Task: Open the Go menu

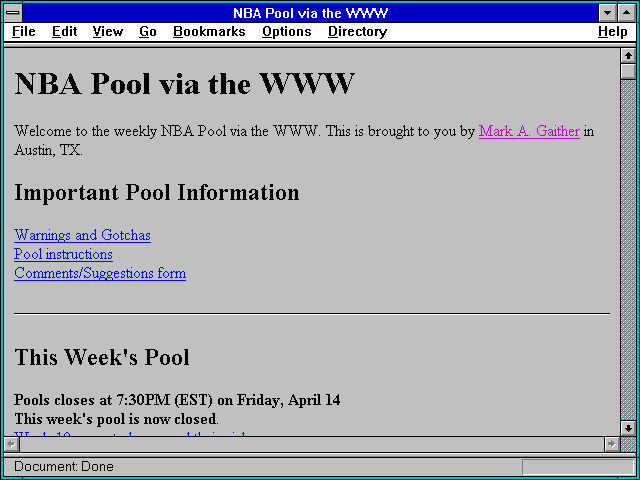Action: [147, 32]
